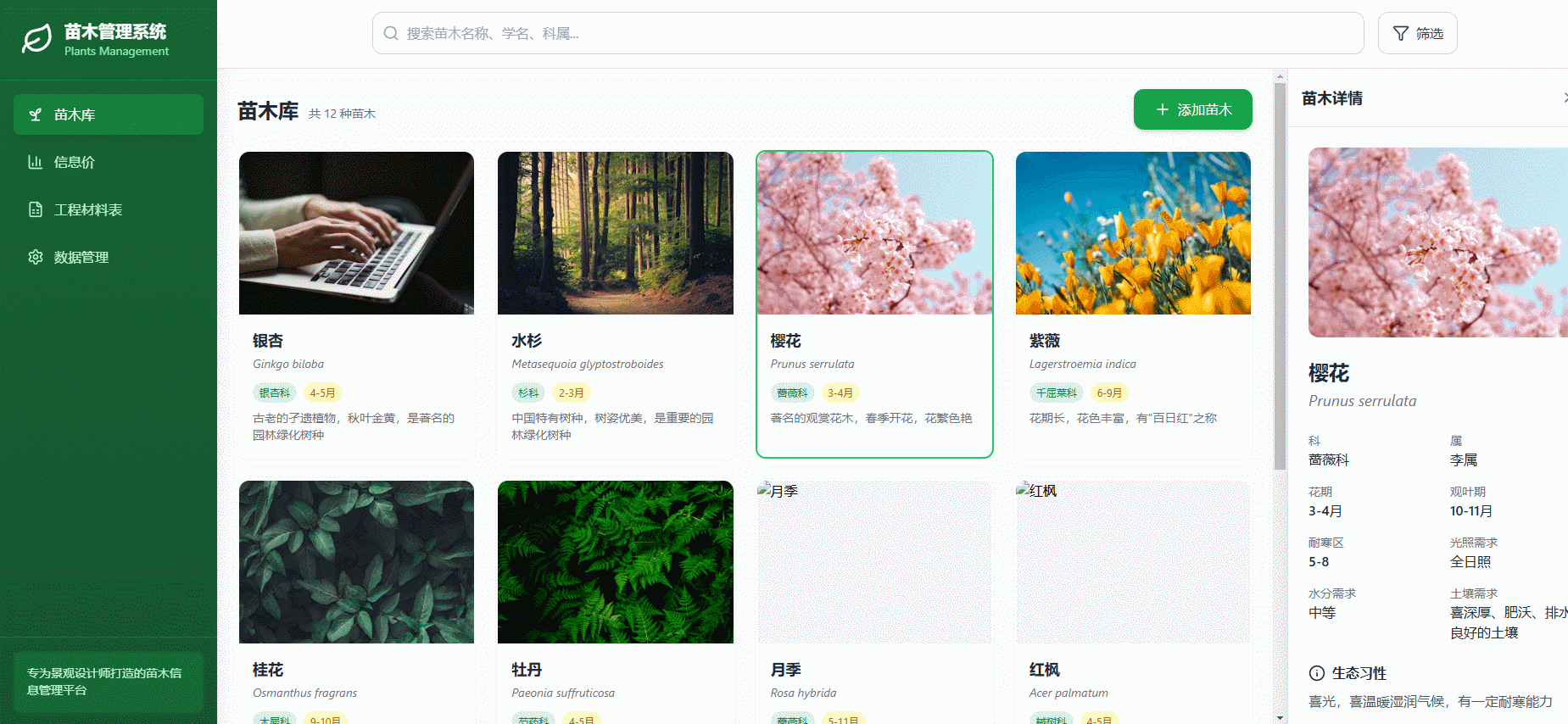Click the Rosa hybrida scientific name
The image size is (1568, 724).
(804, 693)
